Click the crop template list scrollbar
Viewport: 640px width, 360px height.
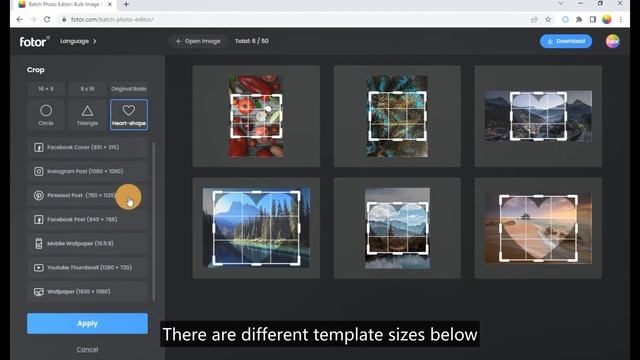153,222
